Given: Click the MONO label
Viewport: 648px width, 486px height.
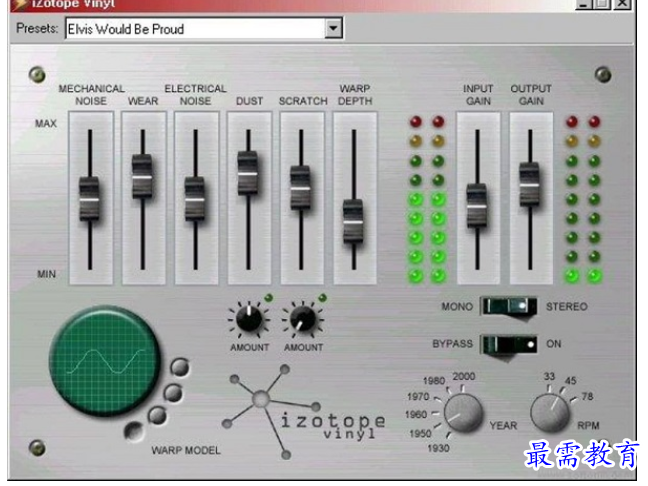Looking at the screenshot, I should point(457,307).
